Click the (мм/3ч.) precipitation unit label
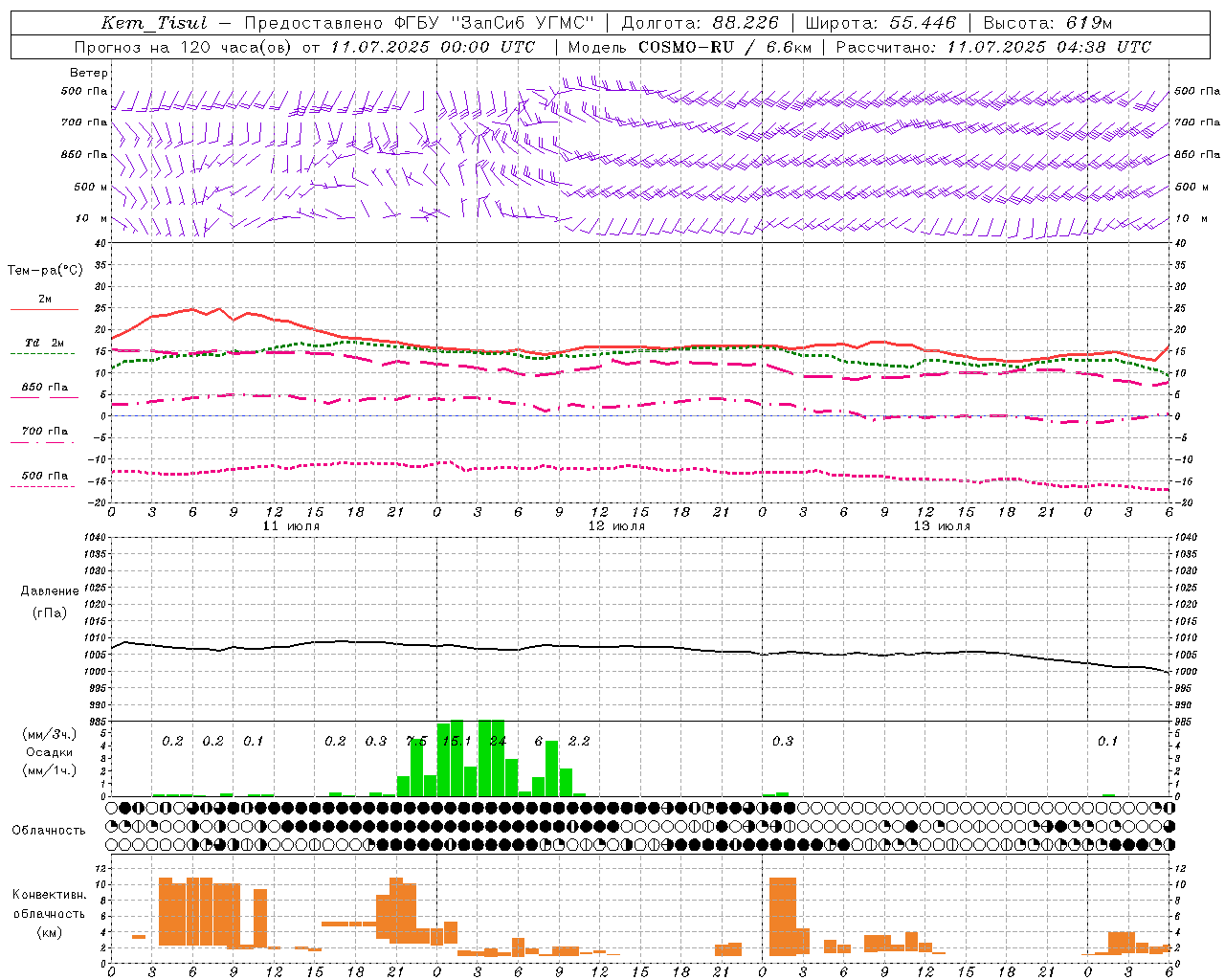Image resolution: width=1225 pixels, height=980 pixels. 50,734
